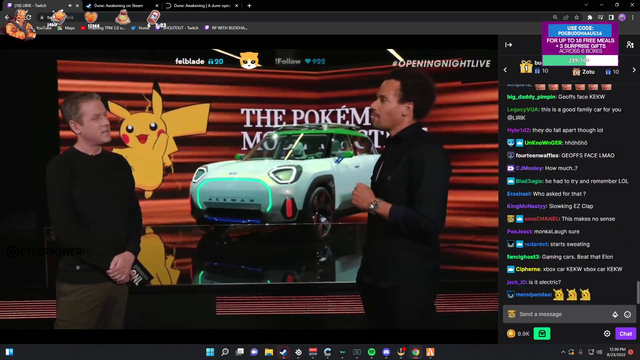
Task: Open the Chrome three-dot menu
Action: tap(633, 17)
